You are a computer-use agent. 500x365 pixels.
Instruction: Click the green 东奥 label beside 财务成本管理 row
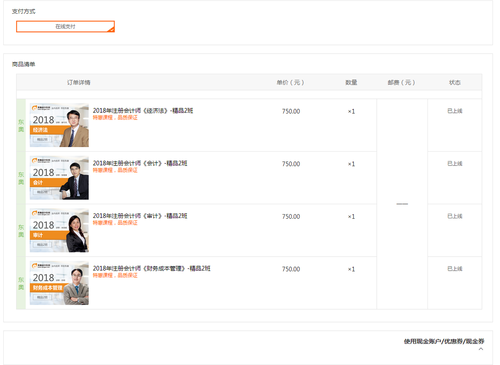tap(21, 283)
